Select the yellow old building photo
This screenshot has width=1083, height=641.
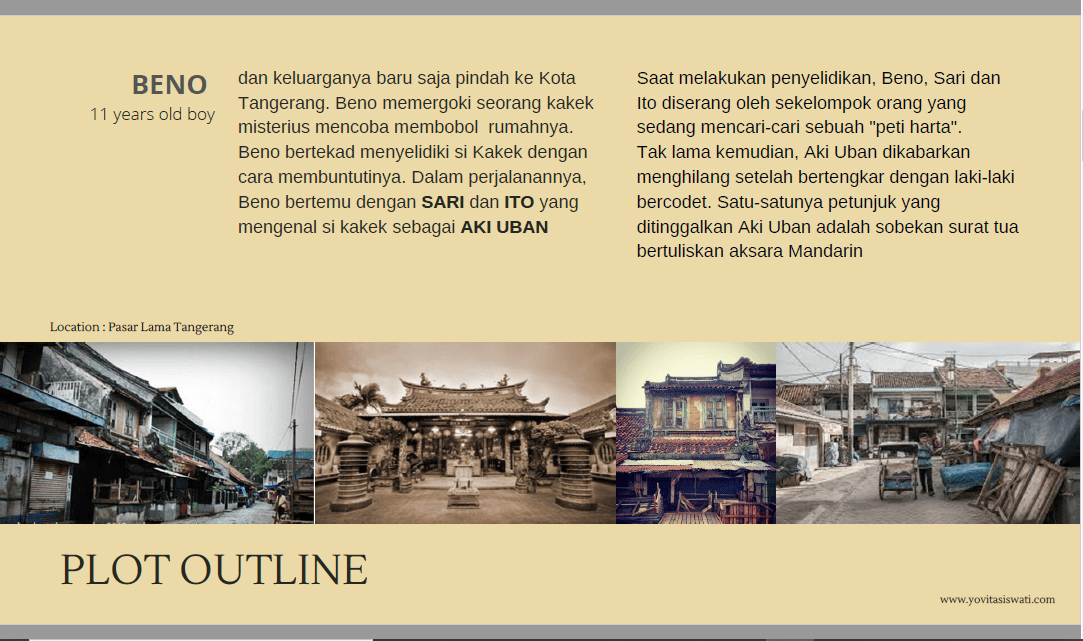click(696, 432)
